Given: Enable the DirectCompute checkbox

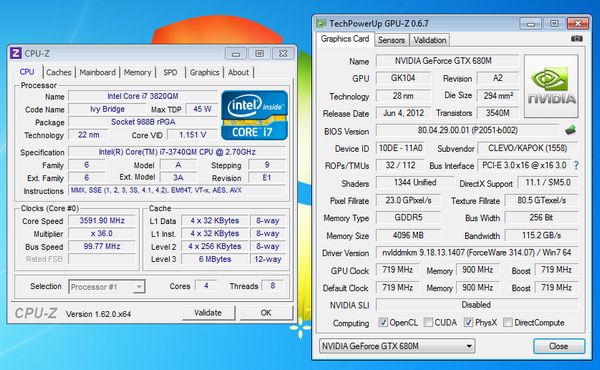Looking at the screenshot, I should click(x=508, y=322).
